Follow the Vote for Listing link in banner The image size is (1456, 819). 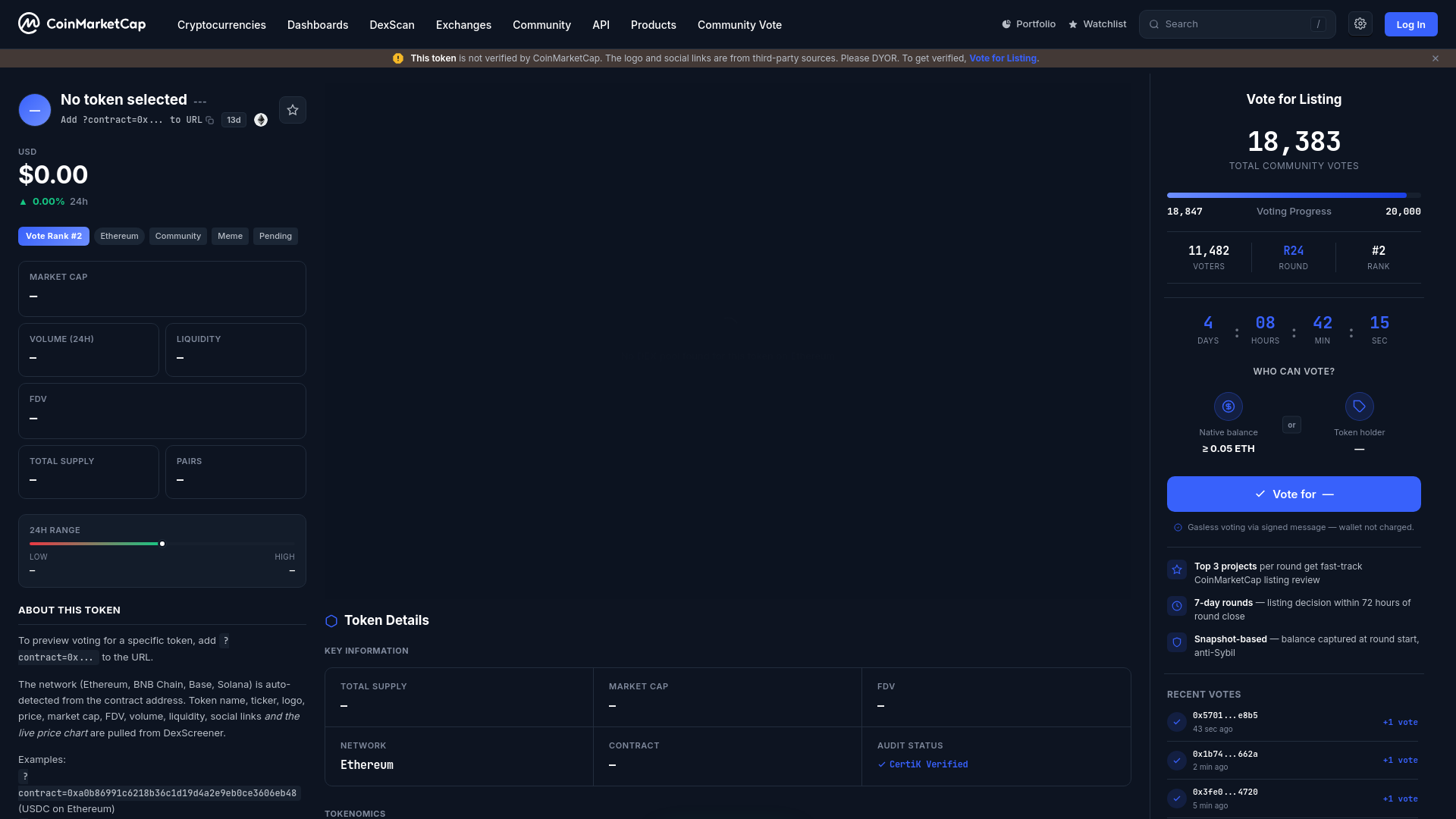(1003, 58)
